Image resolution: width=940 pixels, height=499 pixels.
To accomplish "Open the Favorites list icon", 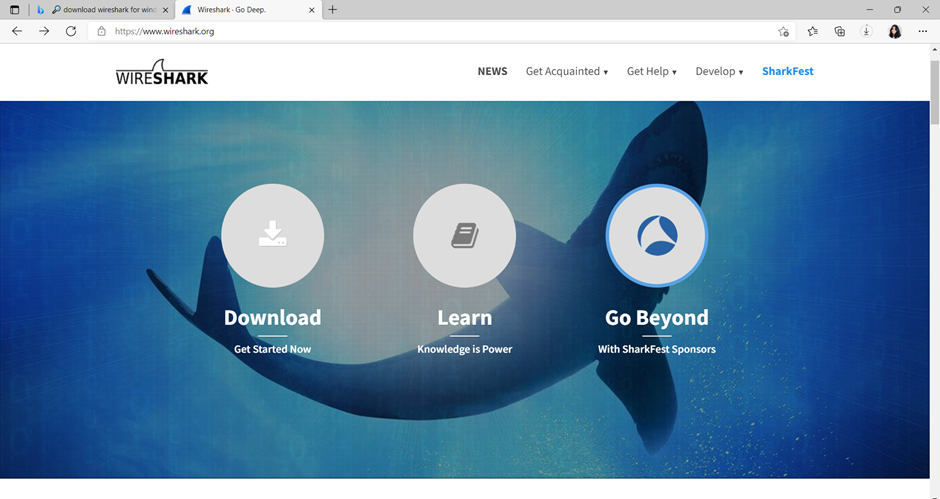I will [x=812, y=31].
